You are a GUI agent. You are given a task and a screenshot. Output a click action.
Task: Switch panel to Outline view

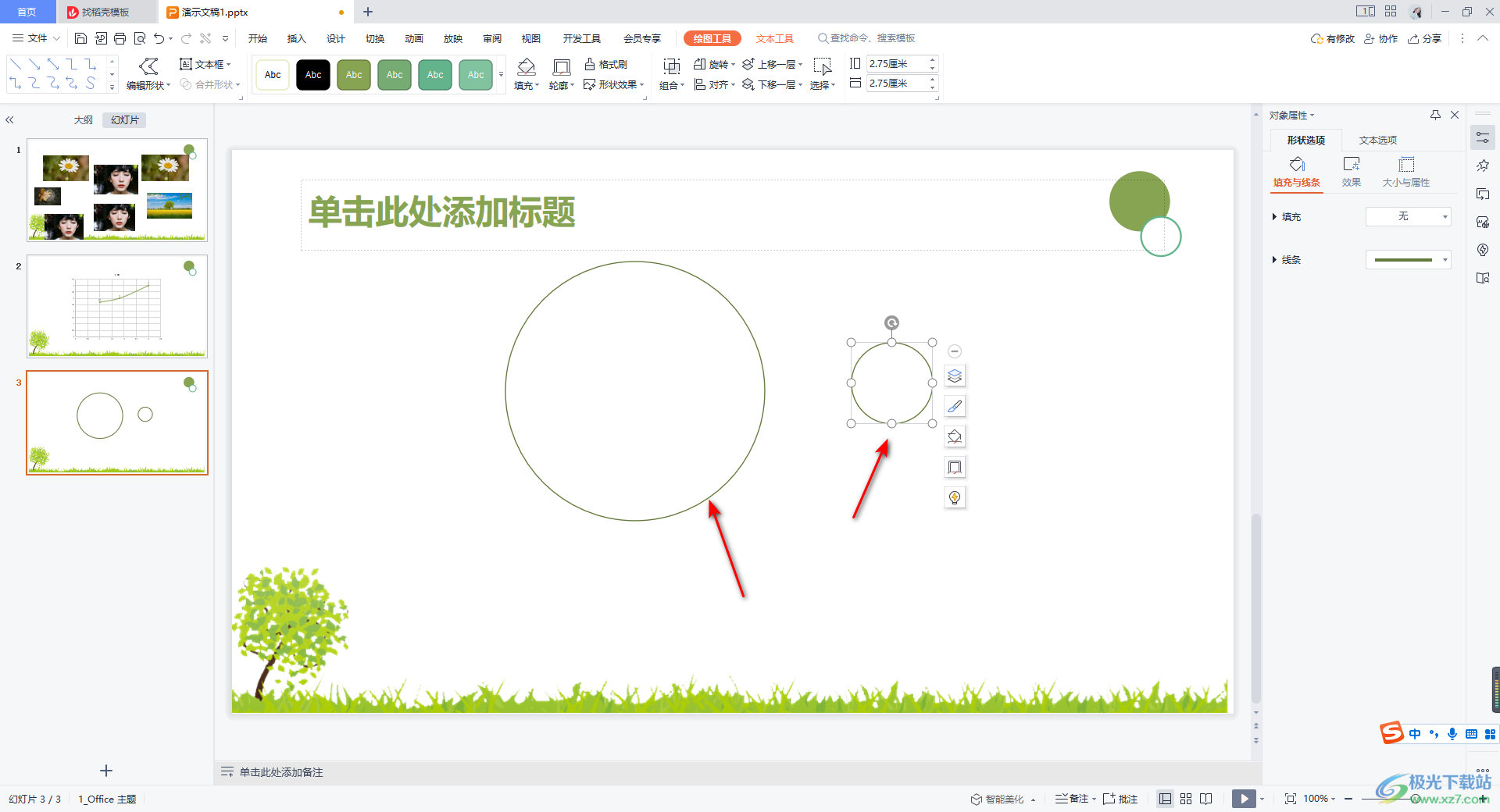[x=83, y=119]
